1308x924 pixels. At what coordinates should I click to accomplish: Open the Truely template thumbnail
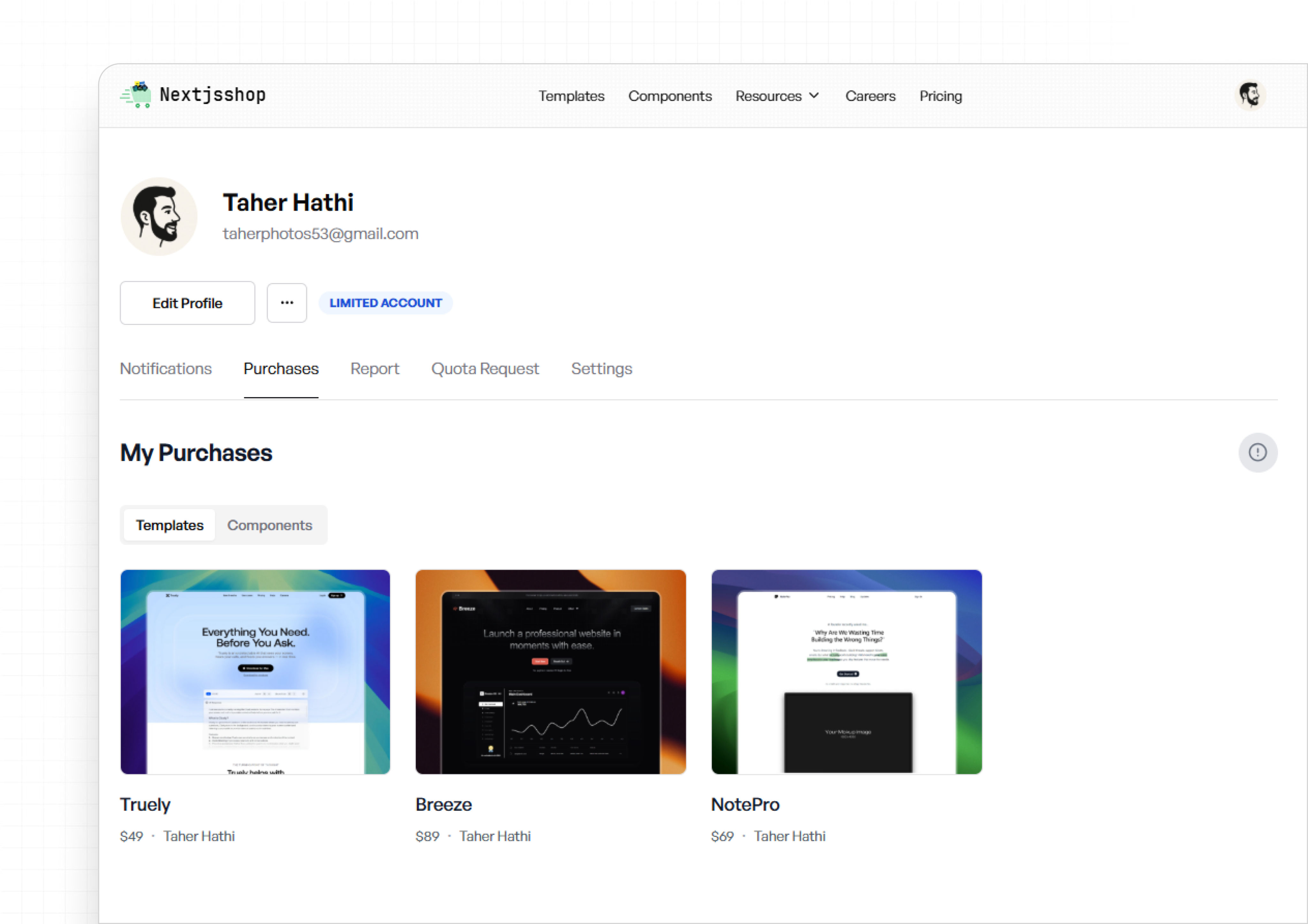[255, 672]
